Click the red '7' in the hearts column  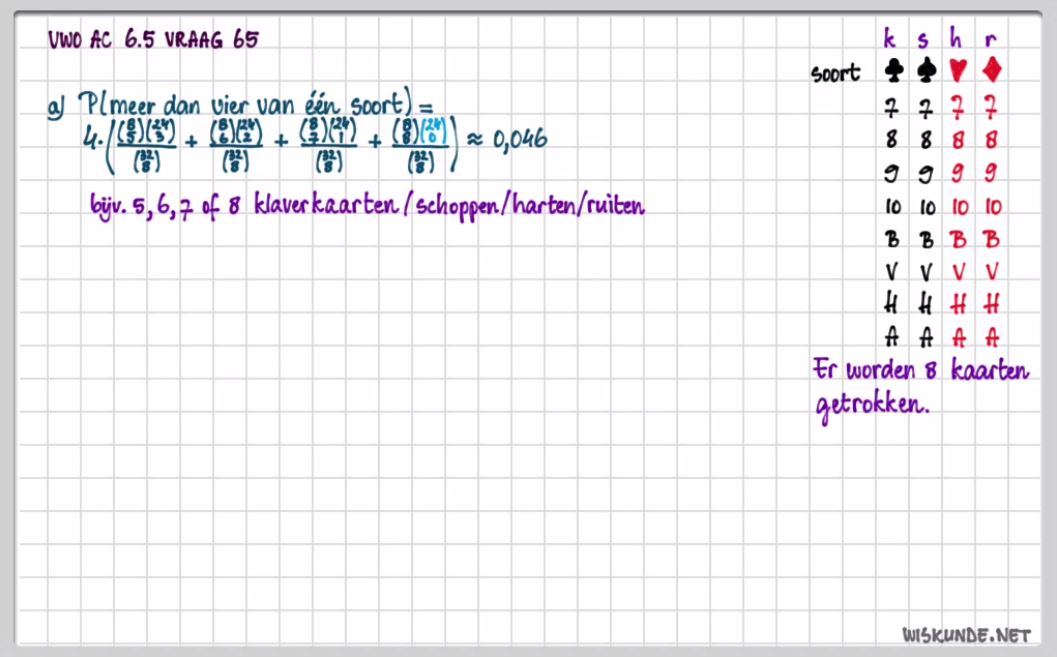tap(957, 108)
